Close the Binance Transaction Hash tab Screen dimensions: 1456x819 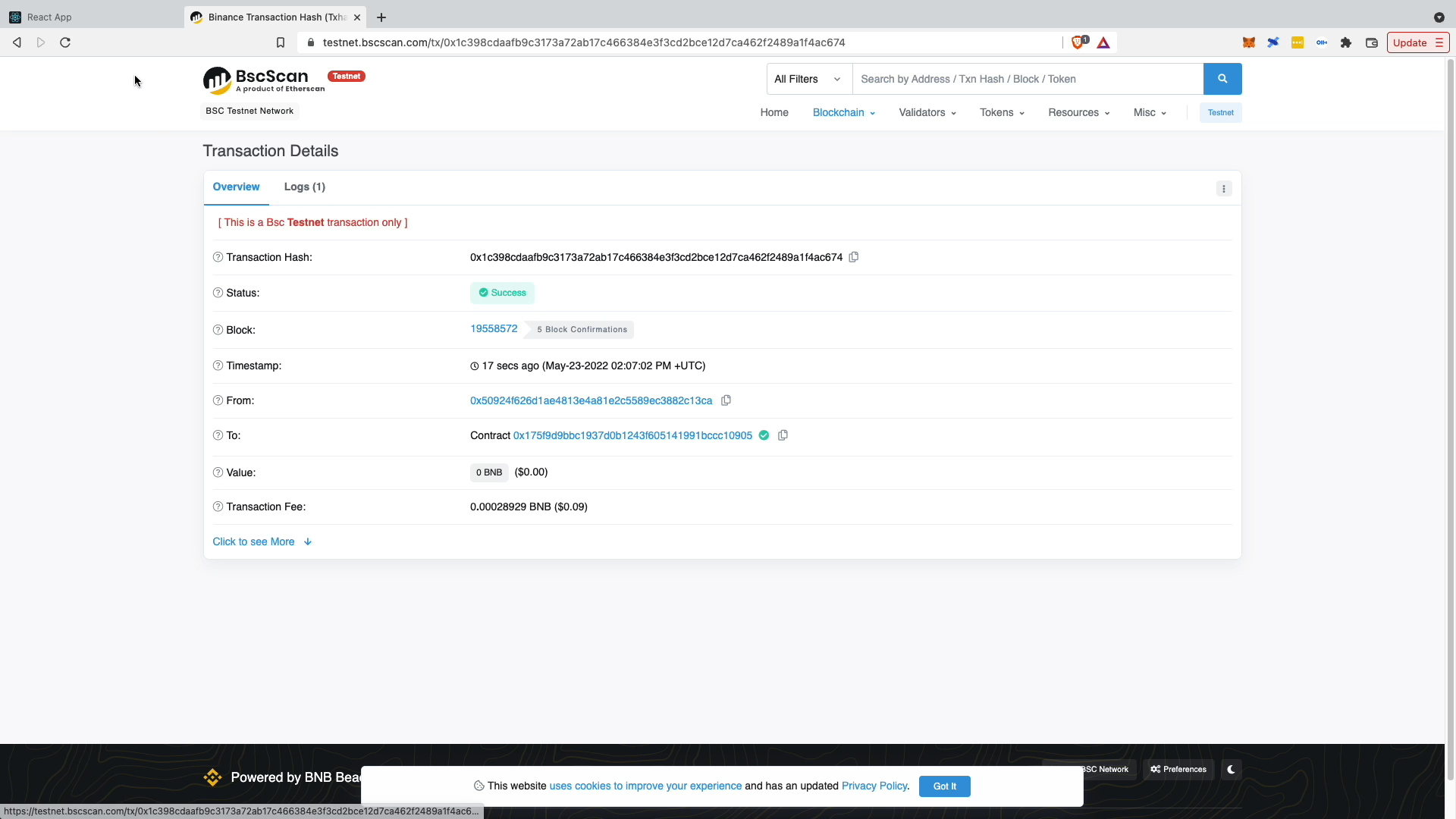click(x=357, y=17)
